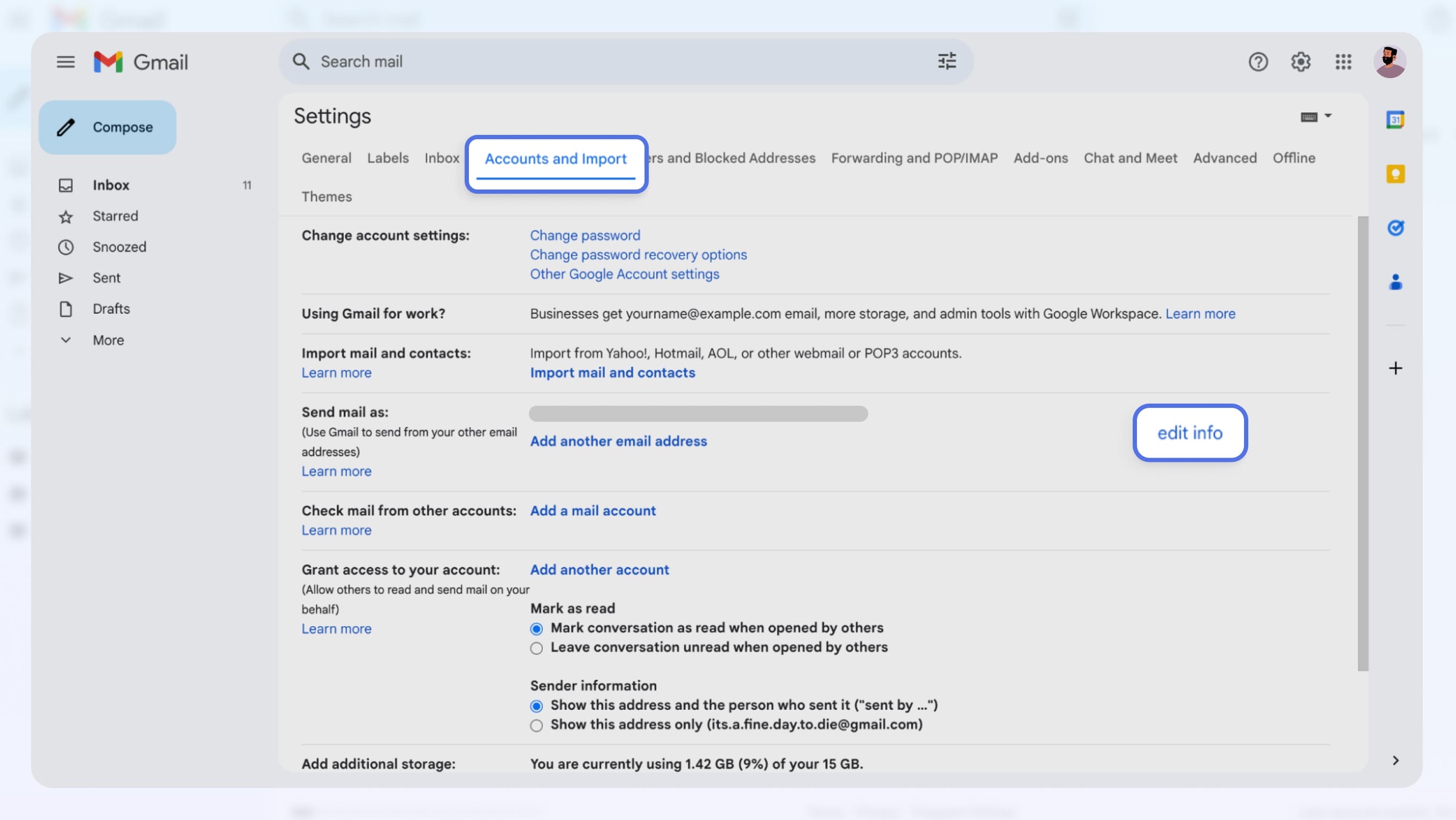Open the Google apps grid
1456x820 pixels.
tap(1343, 62)
